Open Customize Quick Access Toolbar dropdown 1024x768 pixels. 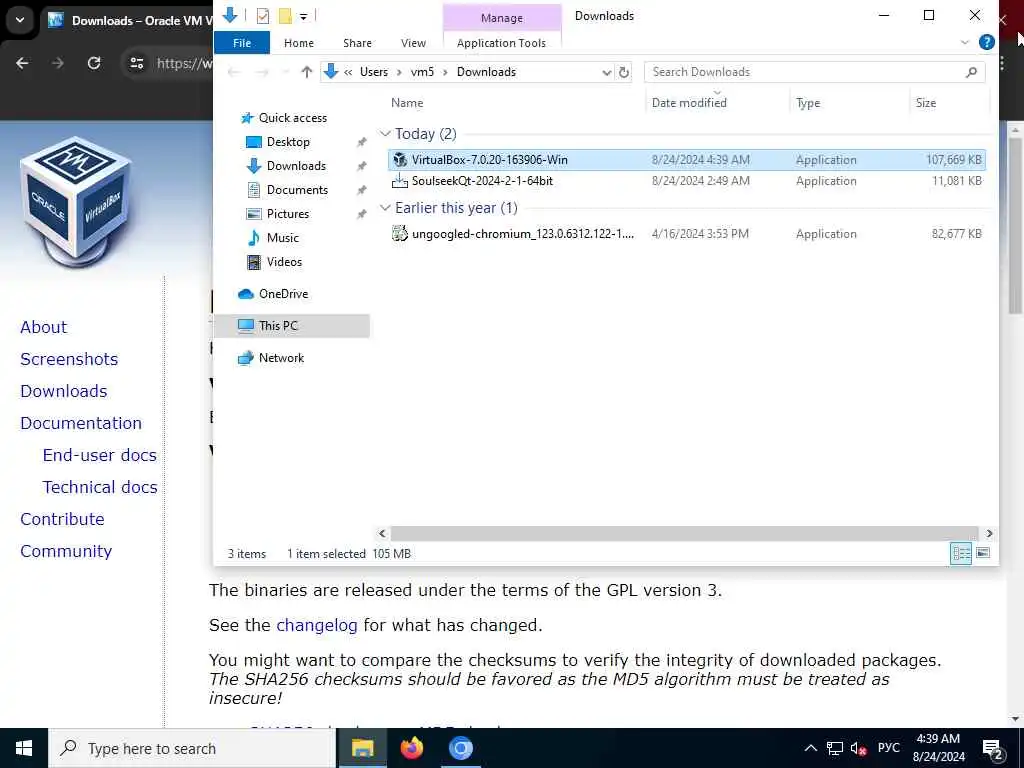[304, 16]
